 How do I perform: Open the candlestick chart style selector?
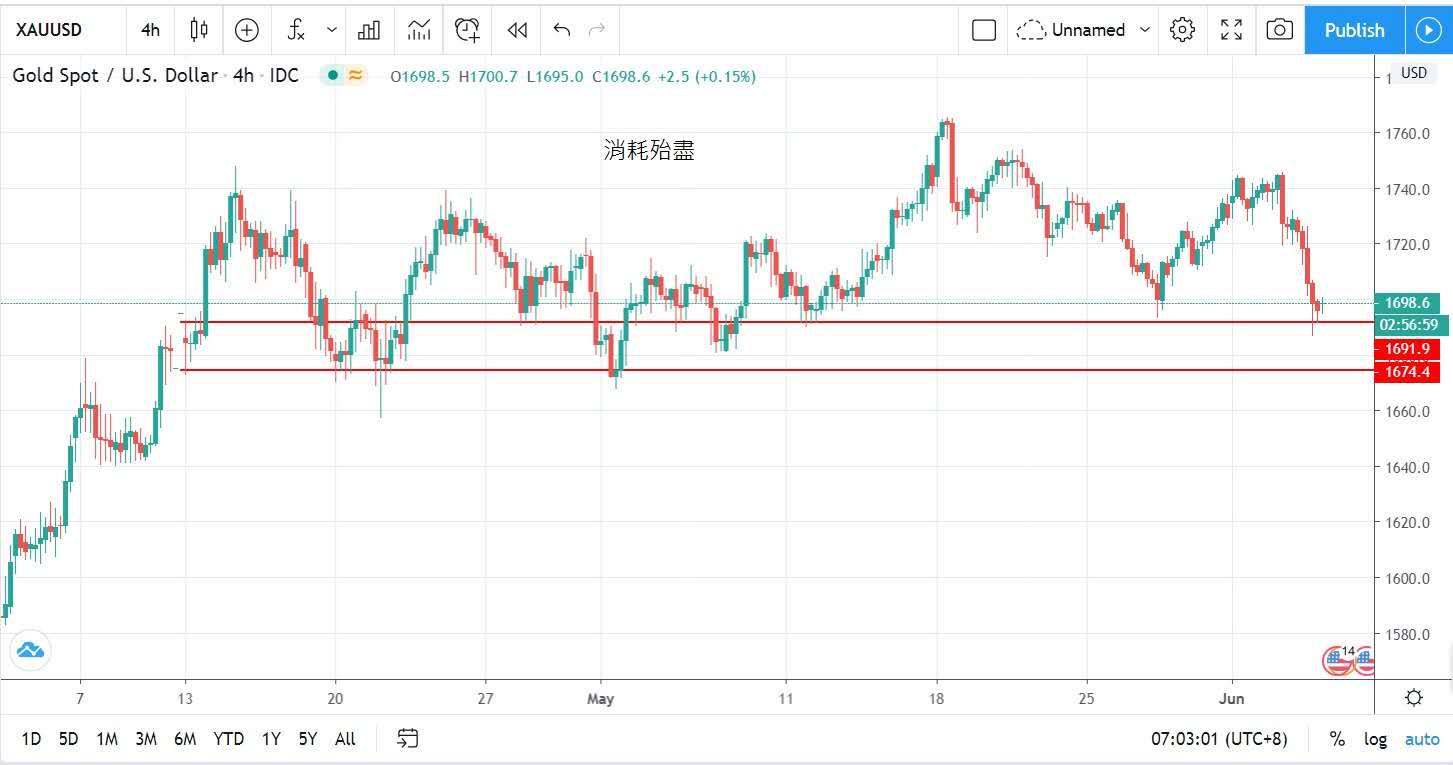199,30
